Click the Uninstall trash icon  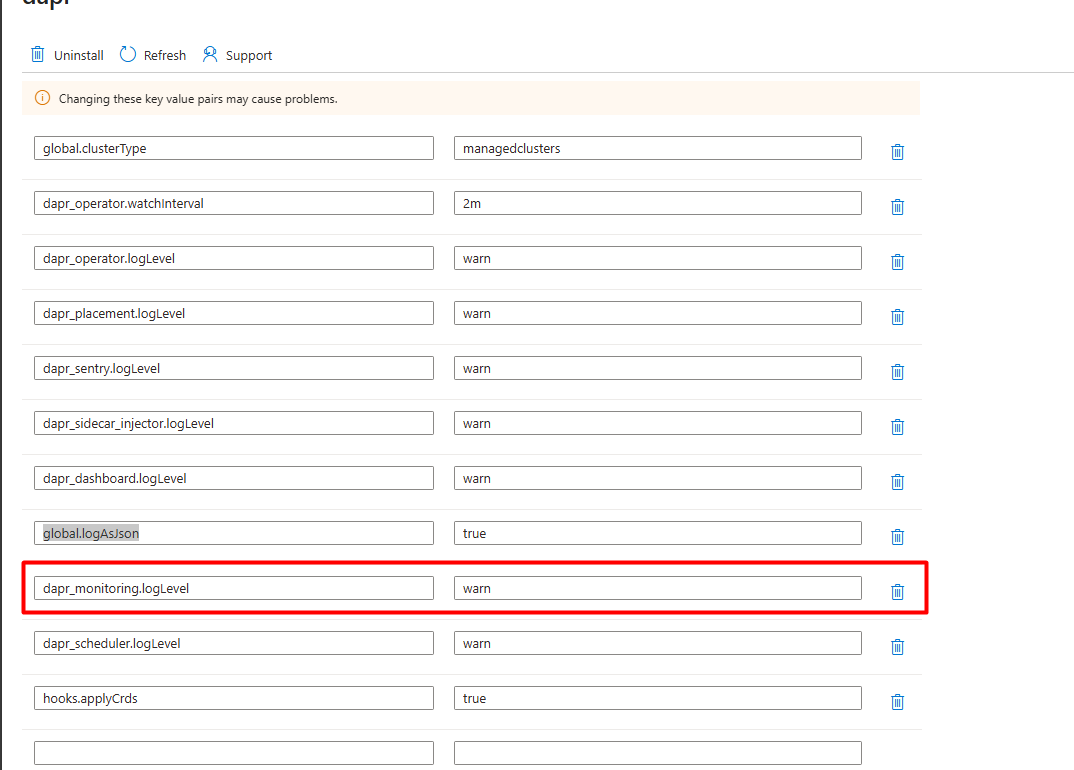pos(38,54)
